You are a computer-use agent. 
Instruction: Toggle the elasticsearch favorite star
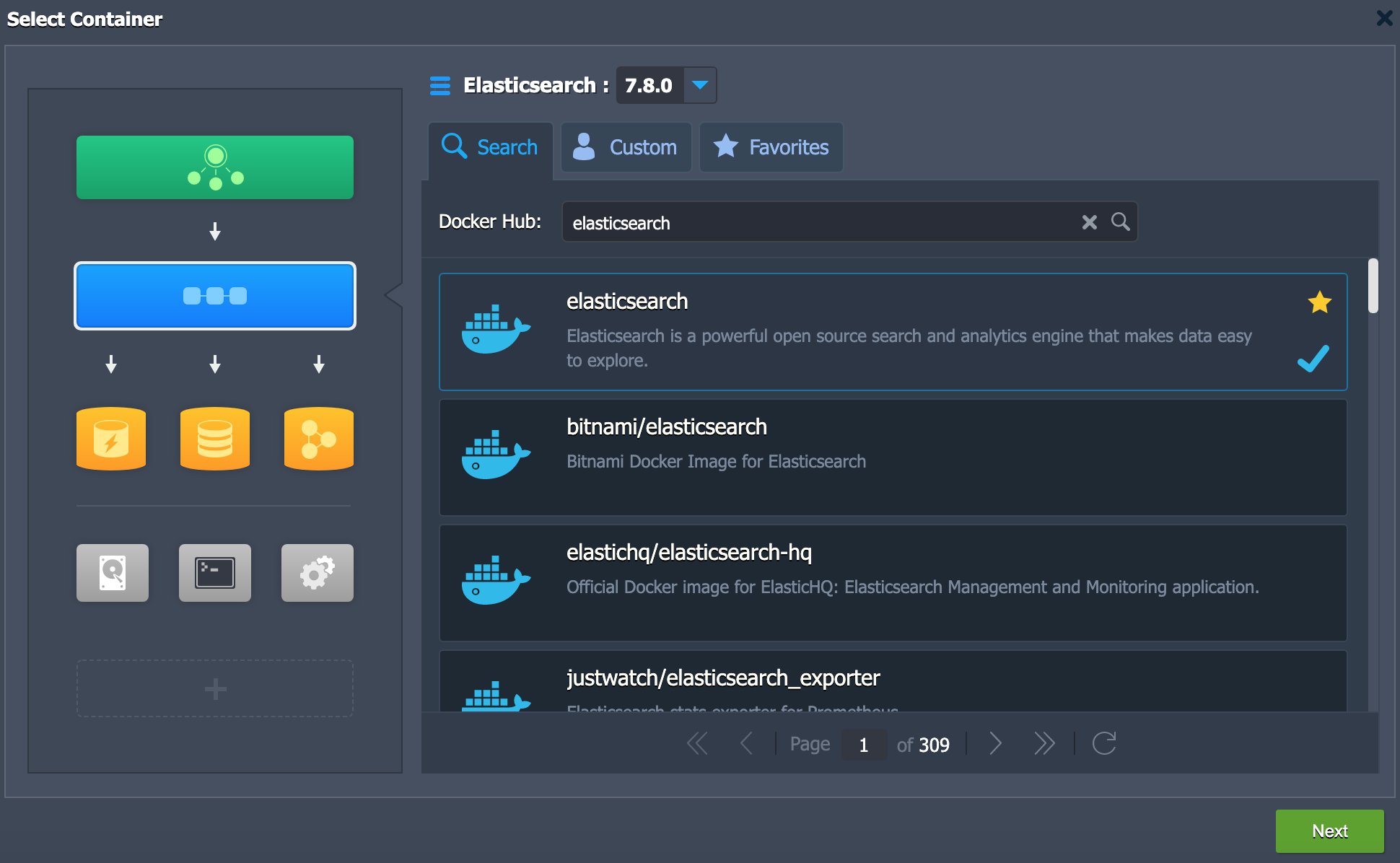click(1318, 303)
